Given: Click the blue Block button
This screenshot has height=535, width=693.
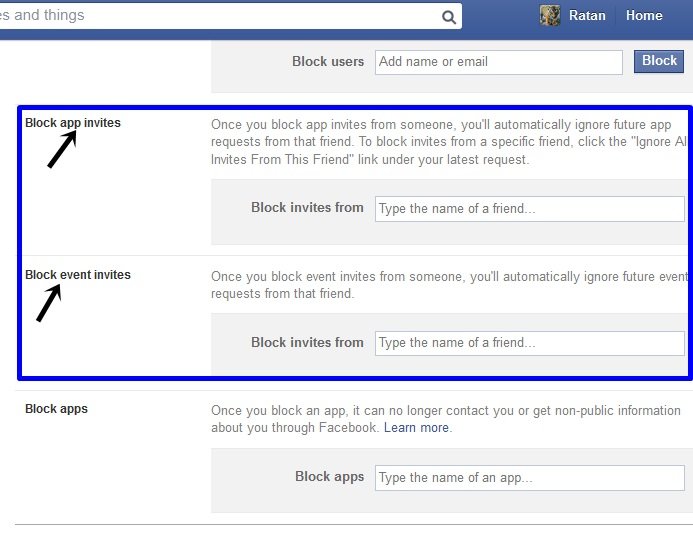Looking at the screenshot, I should coord(659,61).
